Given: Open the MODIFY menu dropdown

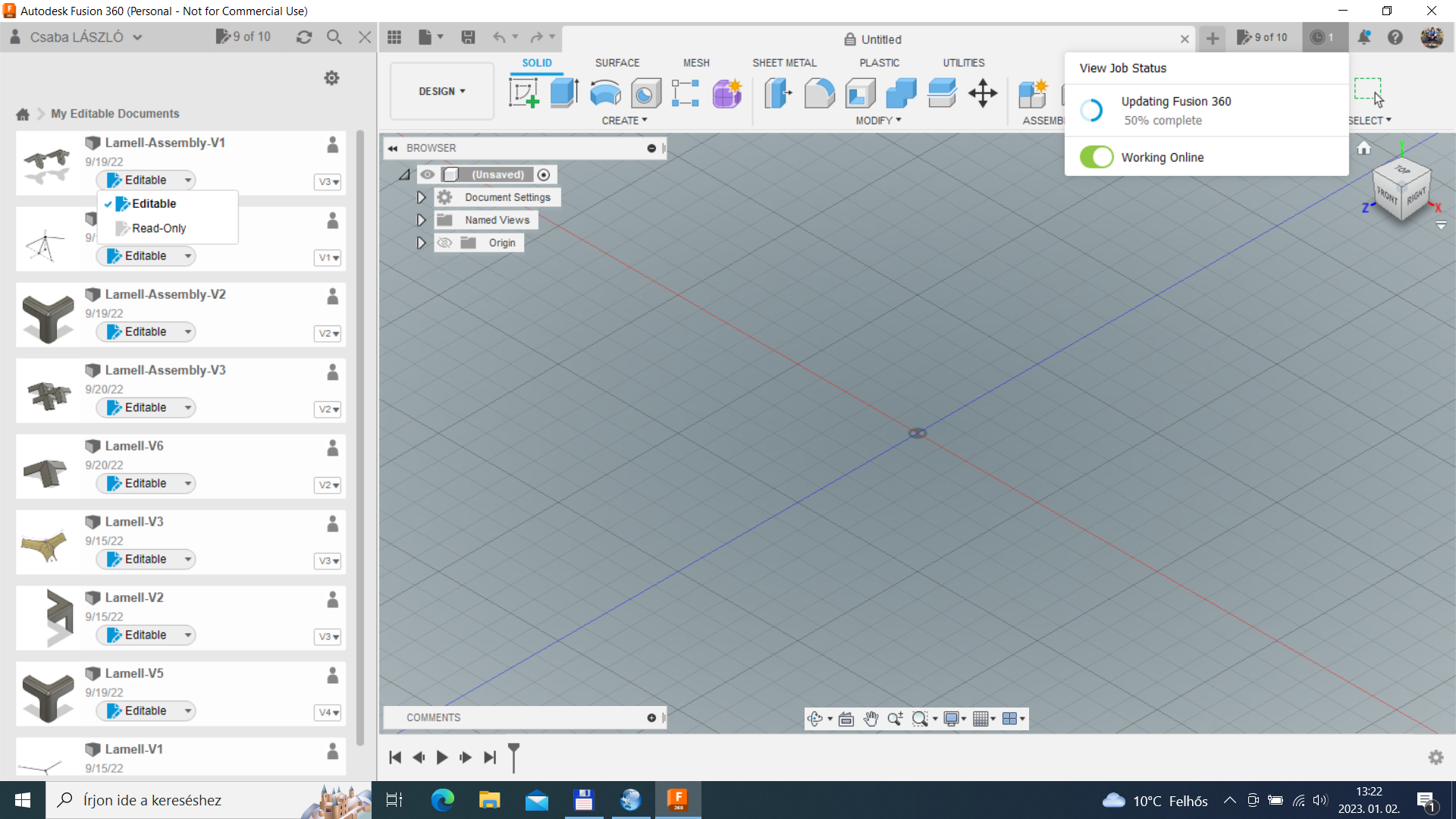Looking at the screenshot, I should (x=878, y=121).
